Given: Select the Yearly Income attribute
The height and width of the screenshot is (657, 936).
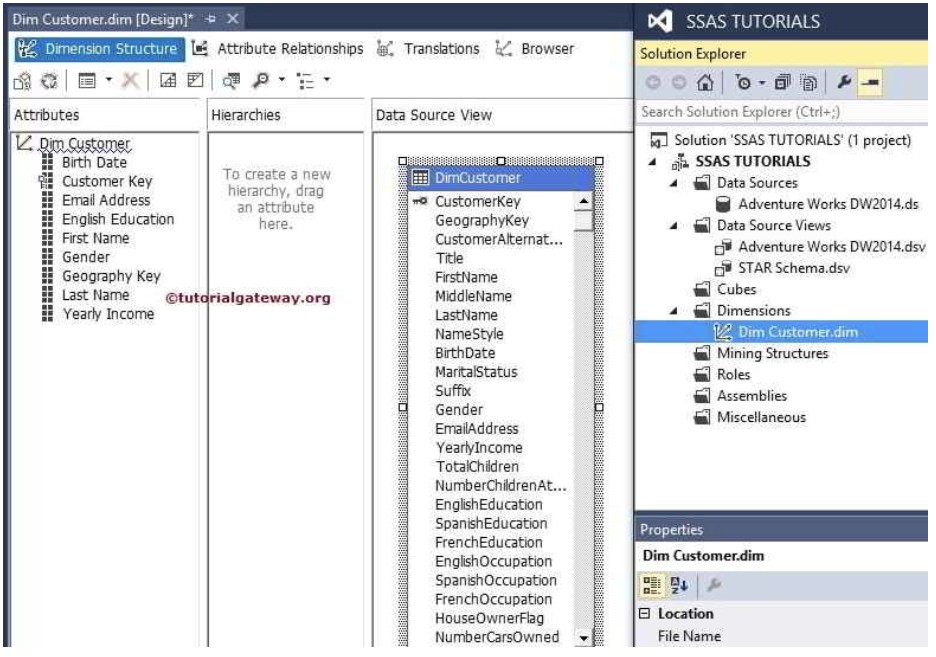Looking at the screenshot, I should click(109, 314).
